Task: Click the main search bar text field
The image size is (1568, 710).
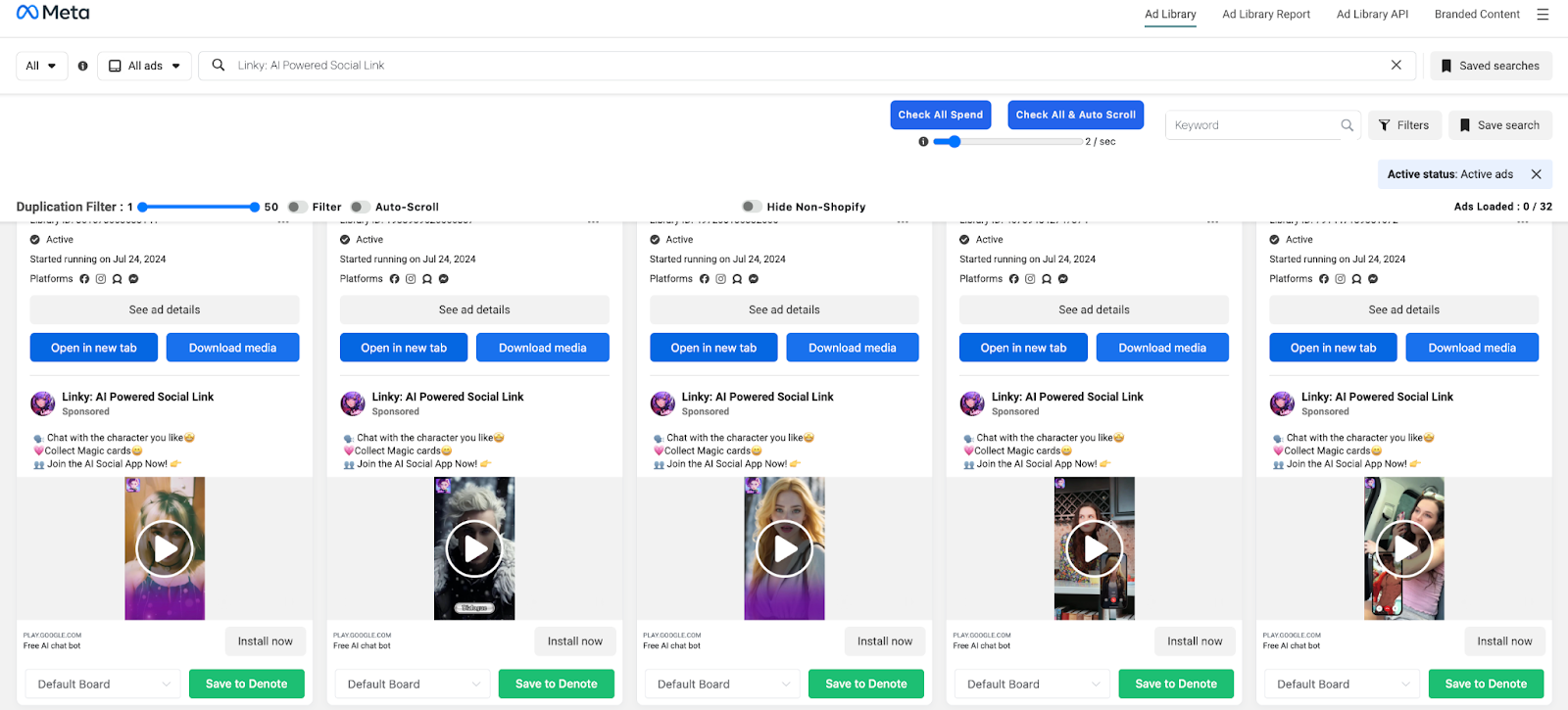Action: coord(807,66)
